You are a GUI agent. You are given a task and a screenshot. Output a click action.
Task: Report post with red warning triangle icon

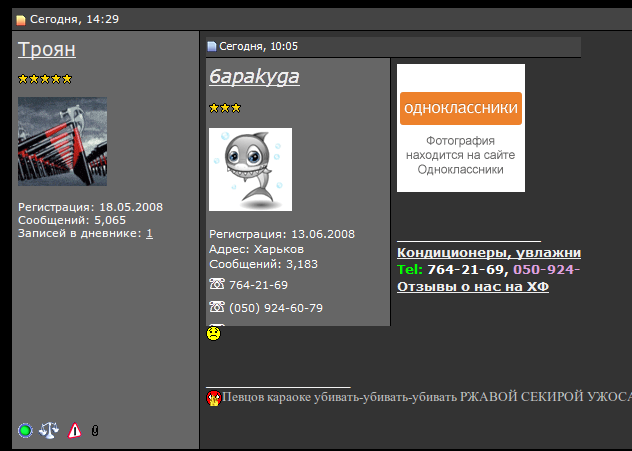74,430
